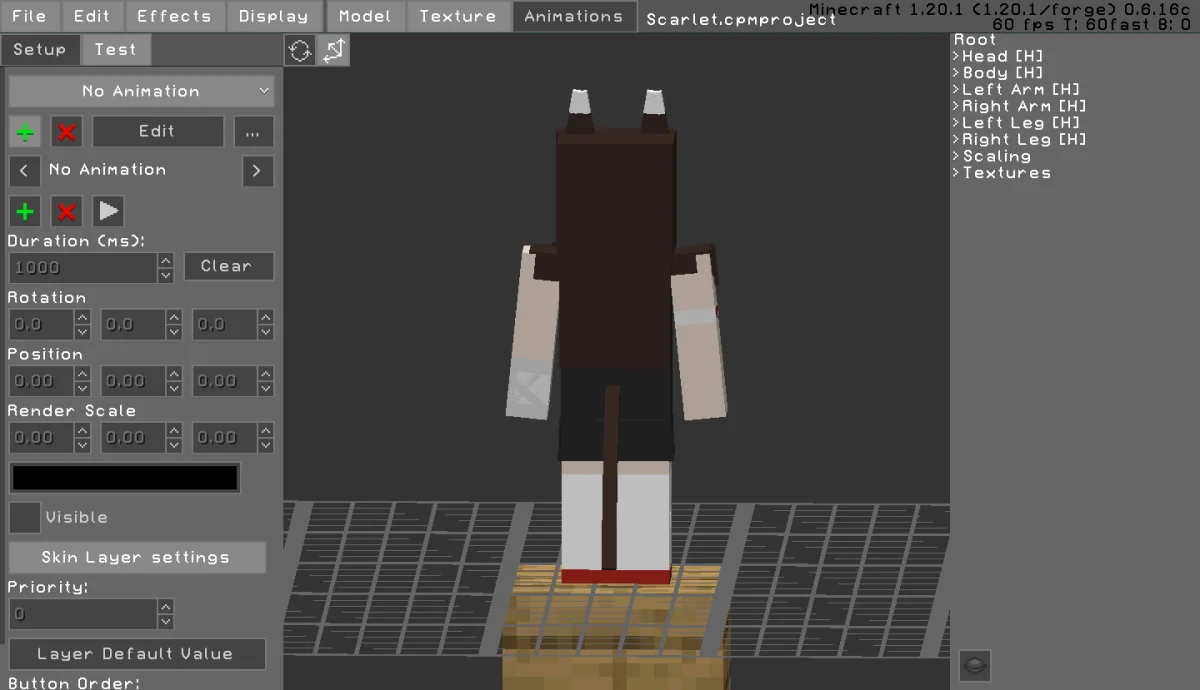Open the Edit menu
The height and width of the screenshot is (690, 1200).
92,16
